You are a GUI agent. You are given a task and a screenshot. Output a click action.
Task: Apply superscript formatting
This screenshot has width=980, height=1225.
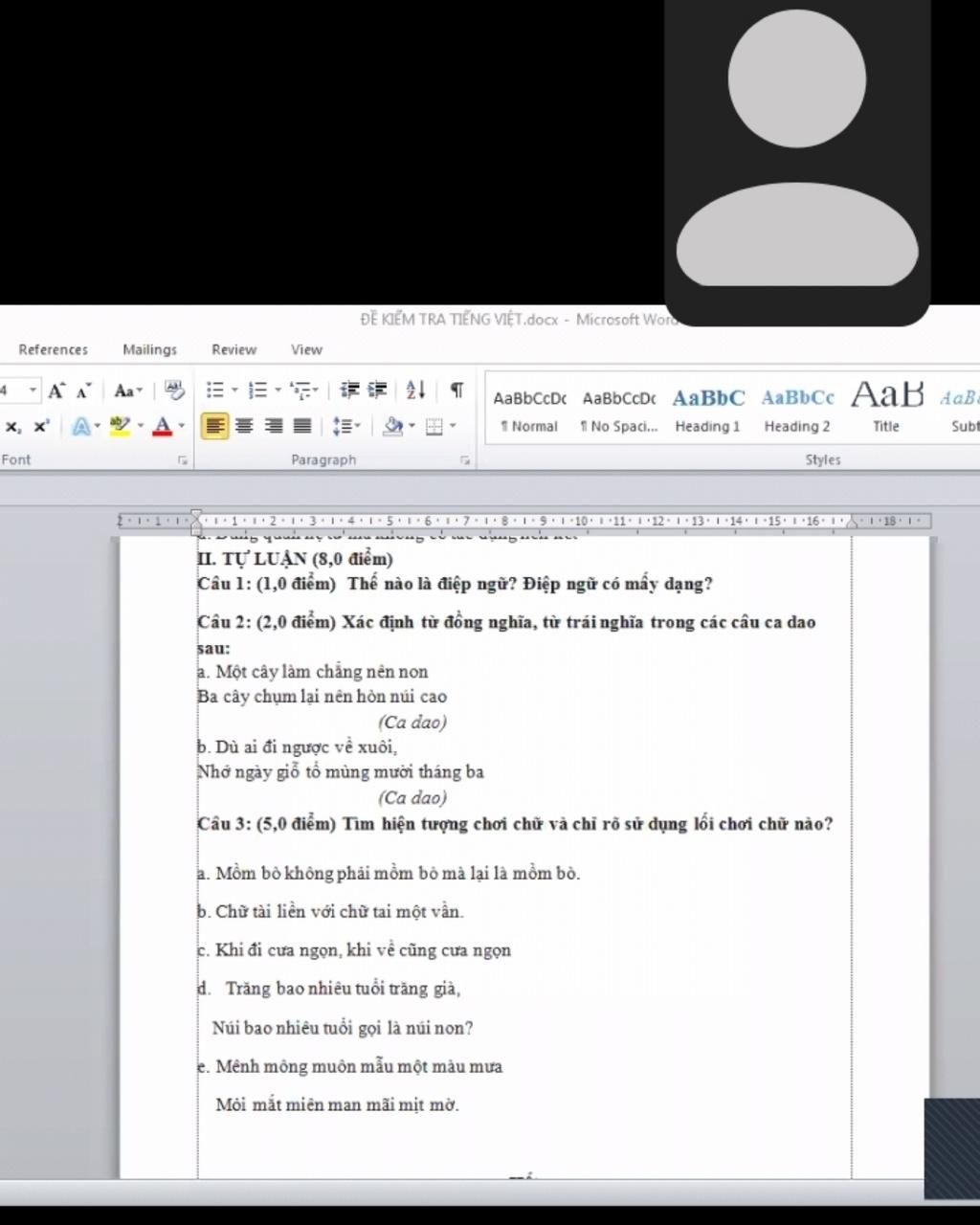click(x=40, y=427)
